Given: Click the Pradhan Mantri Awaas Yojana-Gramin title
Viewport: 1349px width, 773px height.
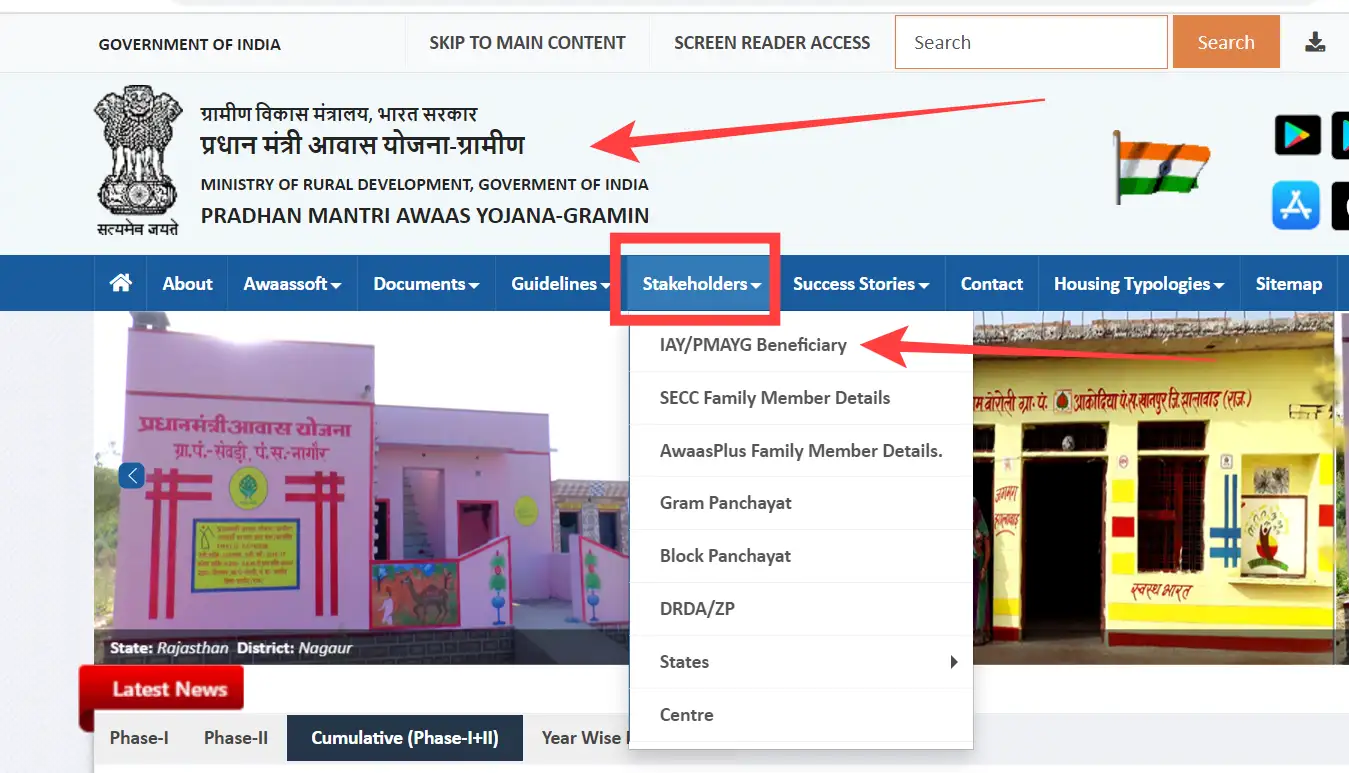Looking at the screenshot, I should tap(425, 215).
